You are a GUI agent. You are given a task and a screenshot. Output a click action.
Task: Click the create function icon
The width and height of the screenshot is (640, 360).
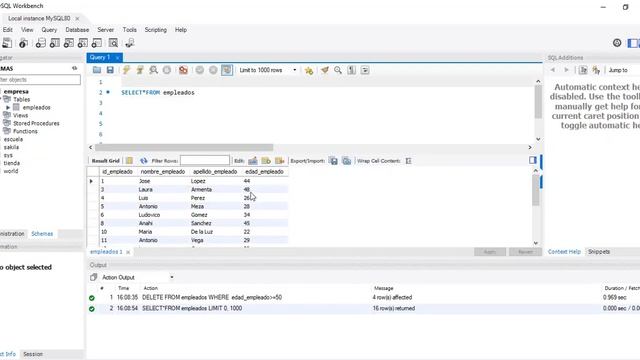tap(97, 43)
